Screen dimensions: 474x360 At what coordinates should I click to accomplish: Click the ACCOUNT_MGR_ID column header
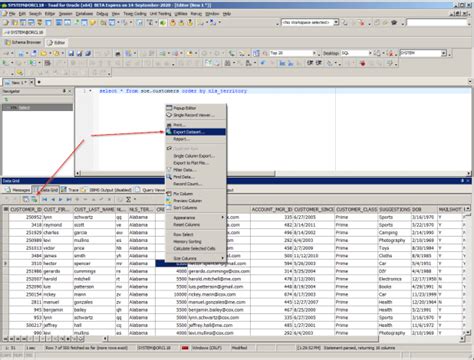pyautogui.click(x=272, y=209)
